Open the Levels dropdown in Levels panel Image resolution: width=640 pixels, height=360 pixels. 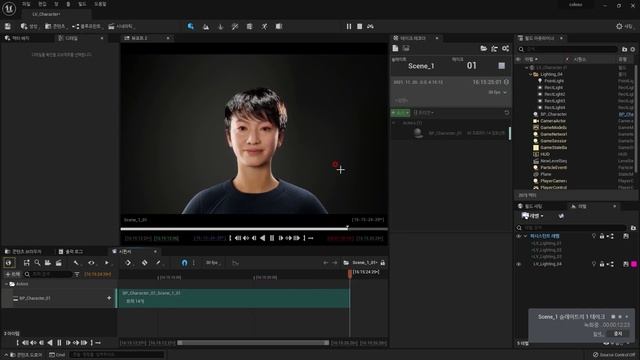pos(533,216)
